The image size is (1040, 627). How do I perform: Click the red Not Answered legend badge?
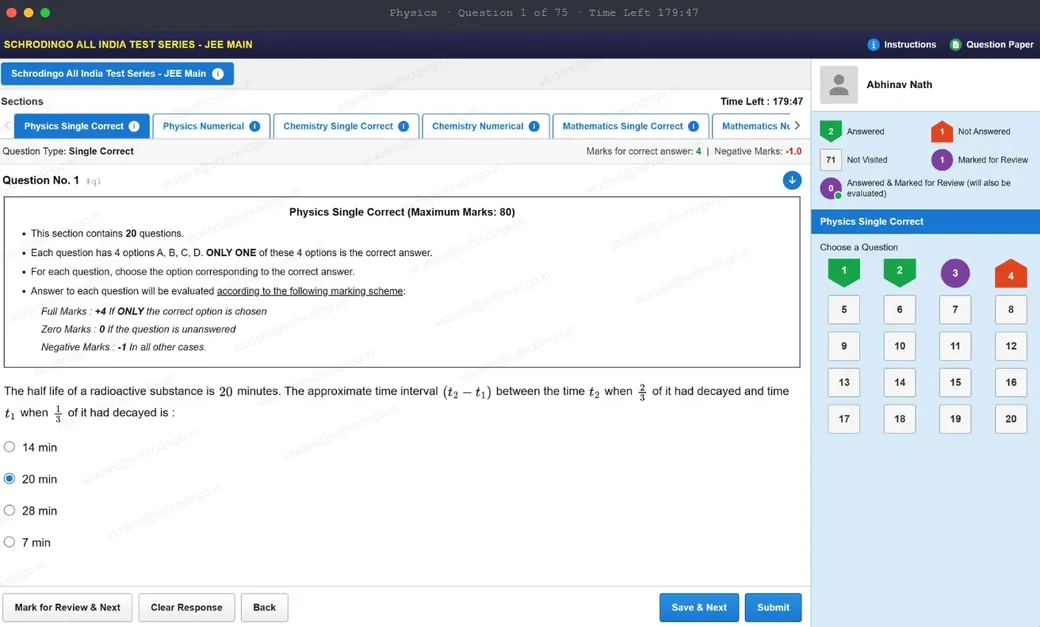coord(942,131)
